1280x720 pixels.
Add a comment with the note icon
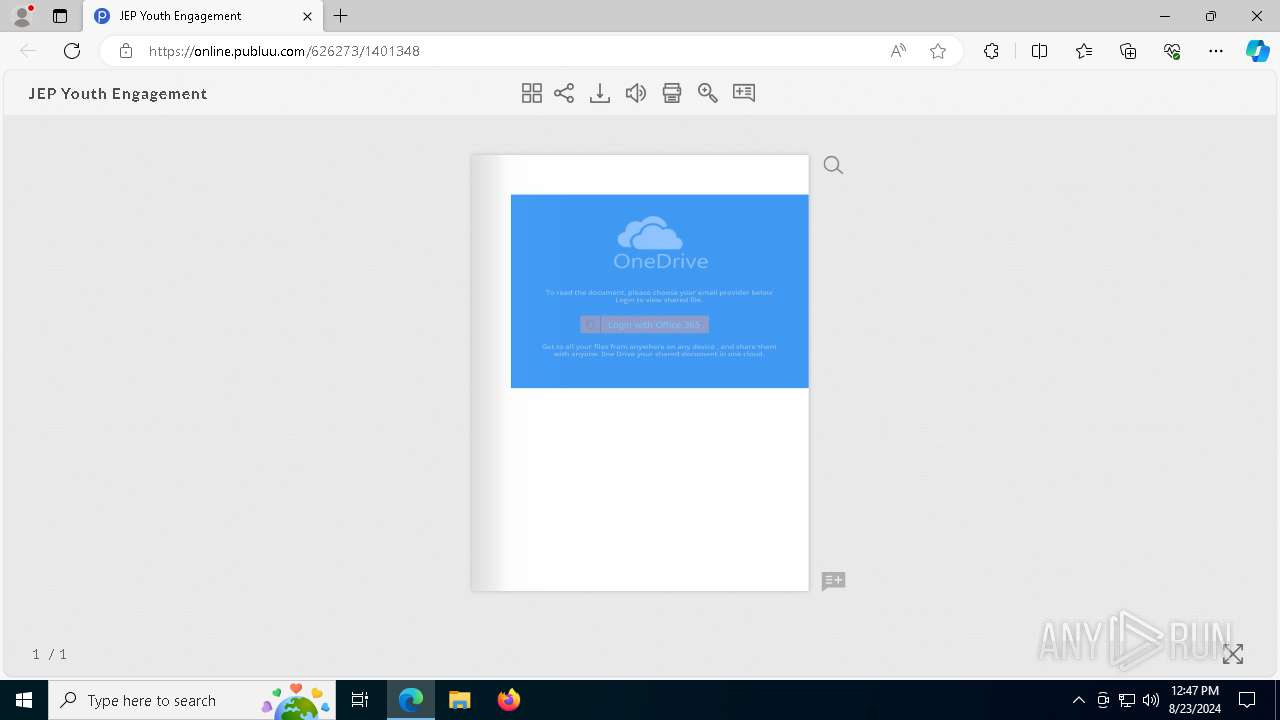(833, 581)
